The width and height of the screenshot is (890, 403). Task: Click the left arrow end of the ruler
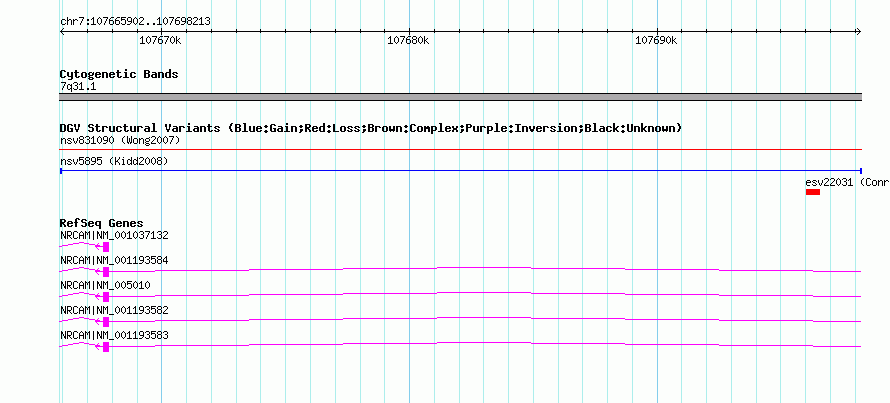pyautogui.click(x=62, y=32)
